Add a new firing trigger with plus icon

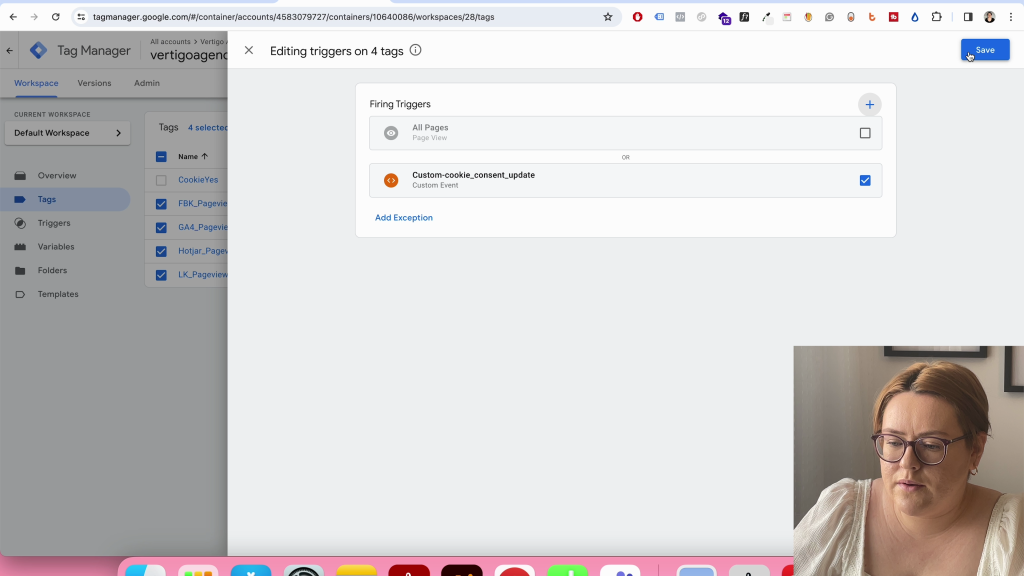pyautogui.click(x=869, y=104)
